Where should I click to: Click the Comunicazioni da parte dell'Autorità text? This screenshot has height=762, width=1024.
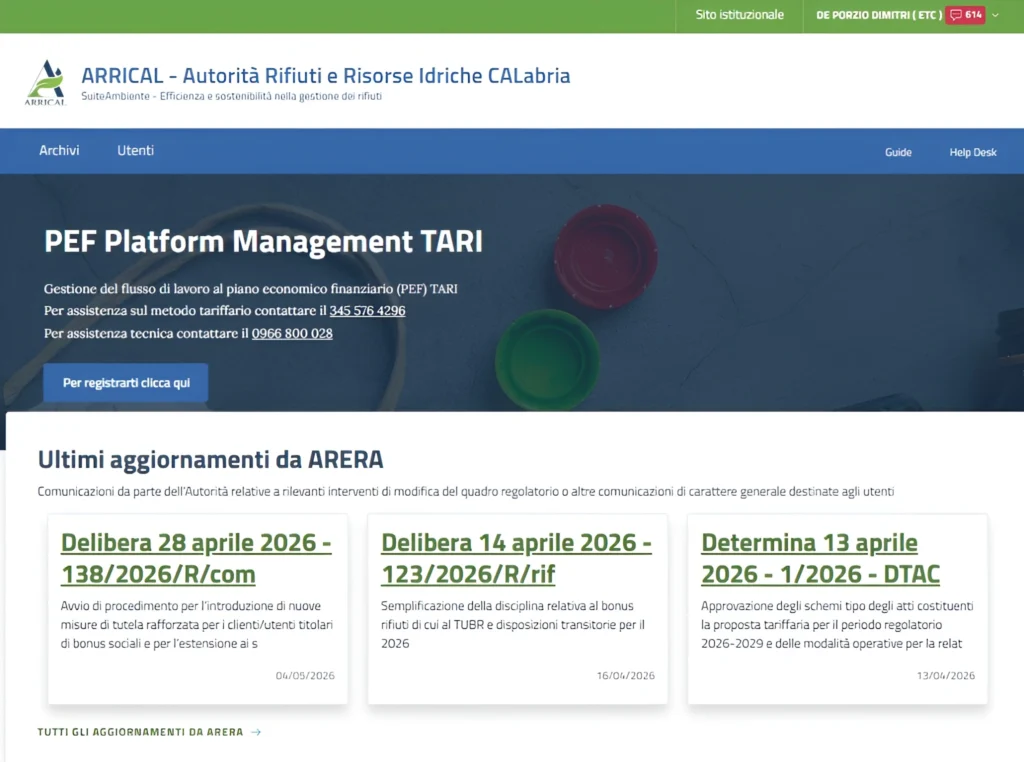pyautogui.click(x=466, y=492)
